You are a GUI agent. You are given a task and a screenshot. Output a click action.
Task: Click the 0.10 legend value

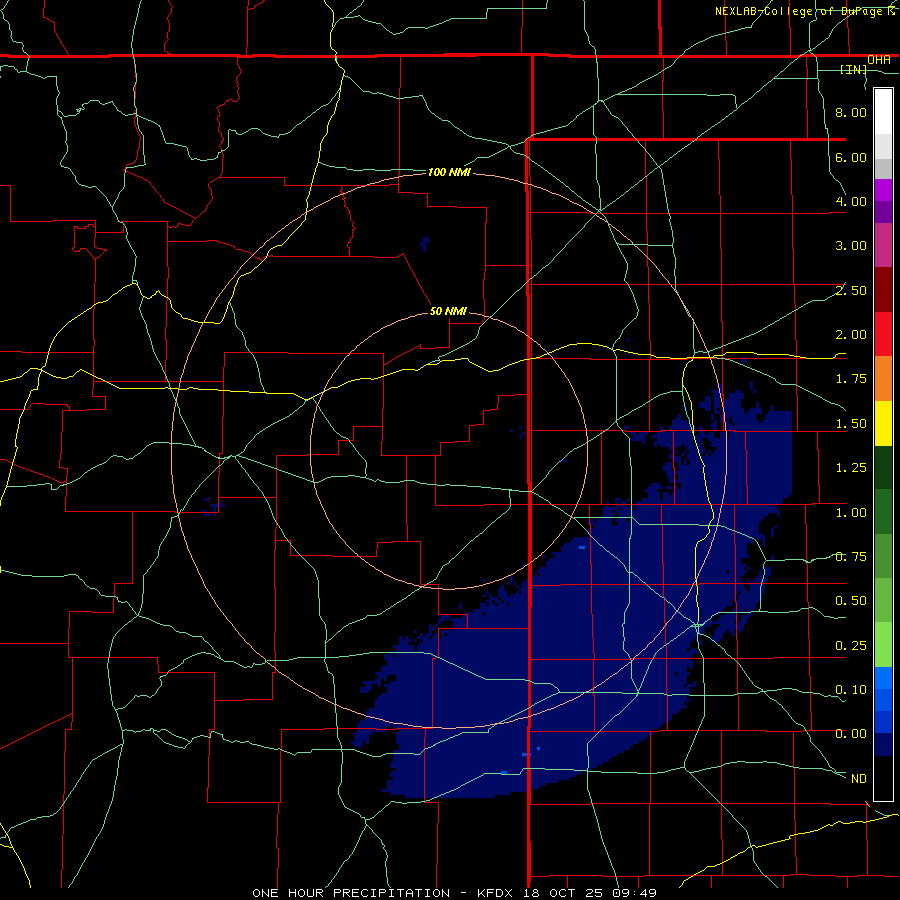click(x=851, y=690)
